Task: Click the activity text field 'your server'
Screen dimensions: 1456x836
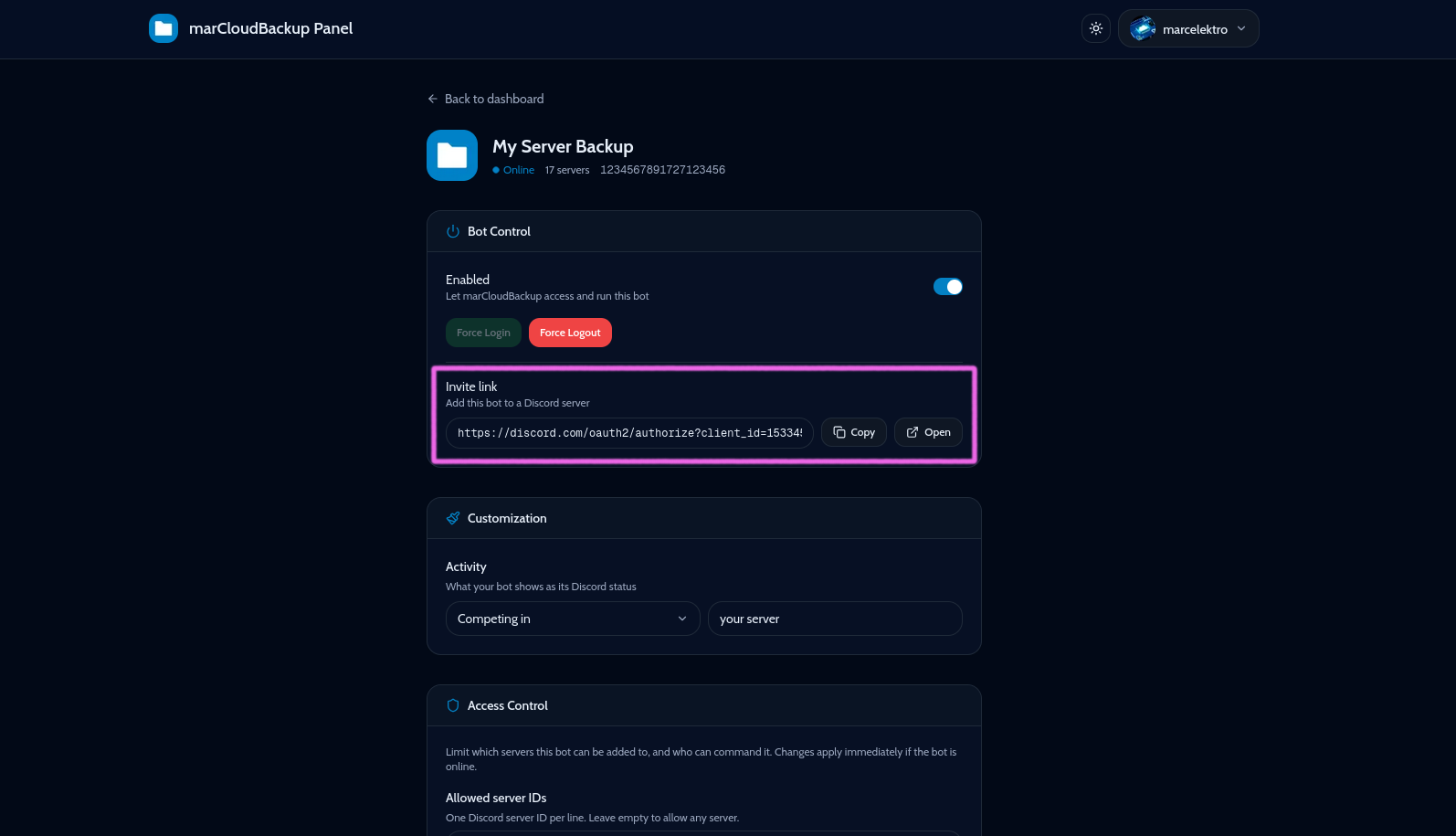Action: click(835, 619)
